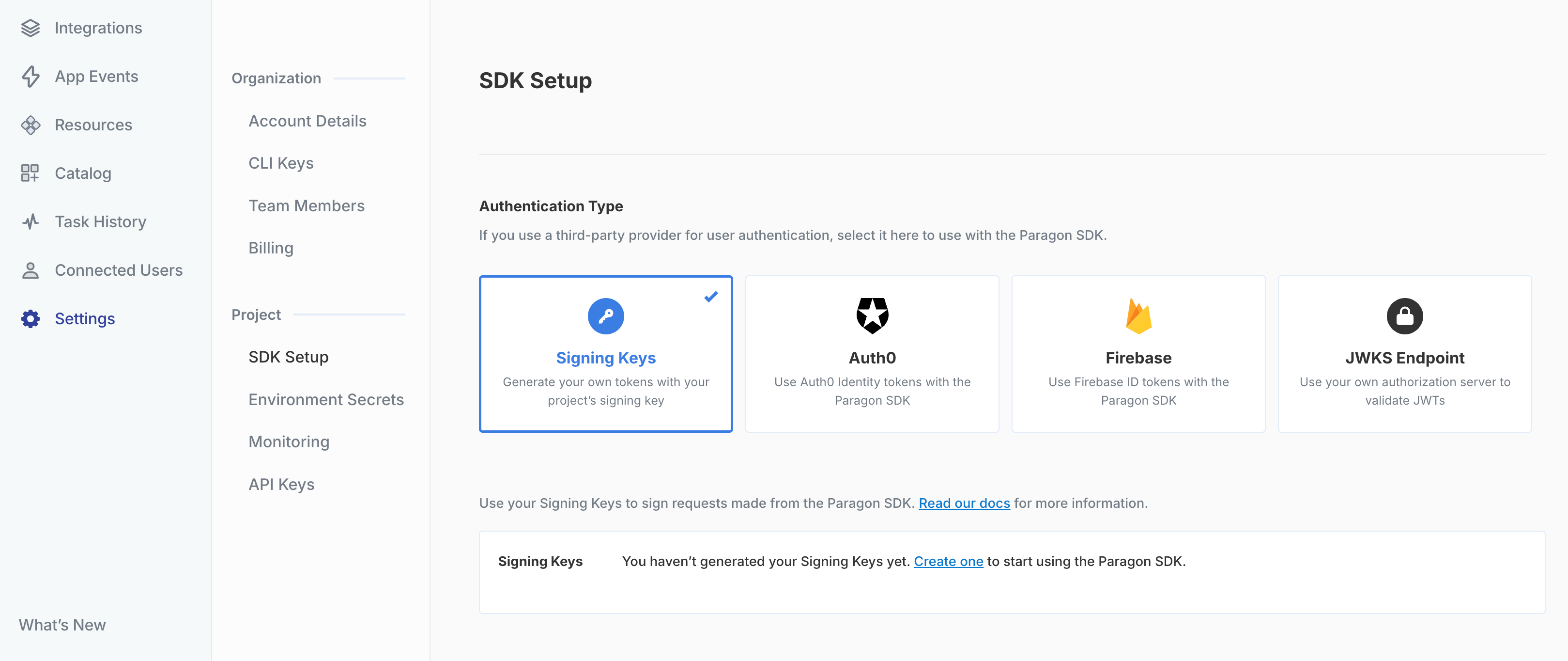The height and width of the screenshot is (661, 1568).
Task: Open Account Details settings
Action: 307,121
